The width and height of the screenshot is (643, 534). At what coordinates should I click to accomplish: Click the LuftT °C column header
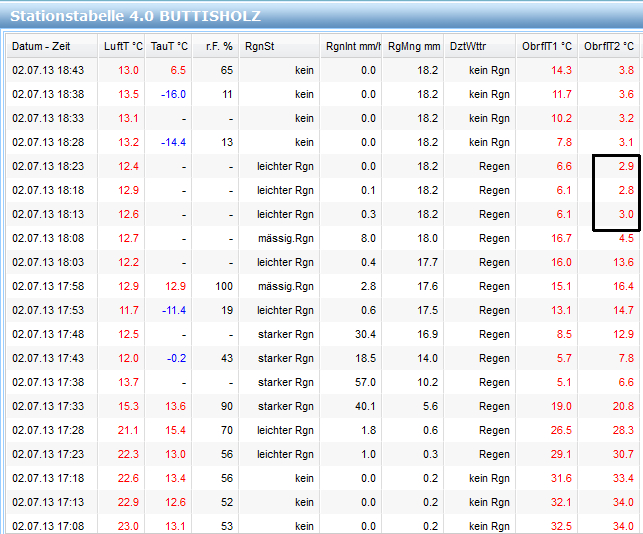point(123,47)
